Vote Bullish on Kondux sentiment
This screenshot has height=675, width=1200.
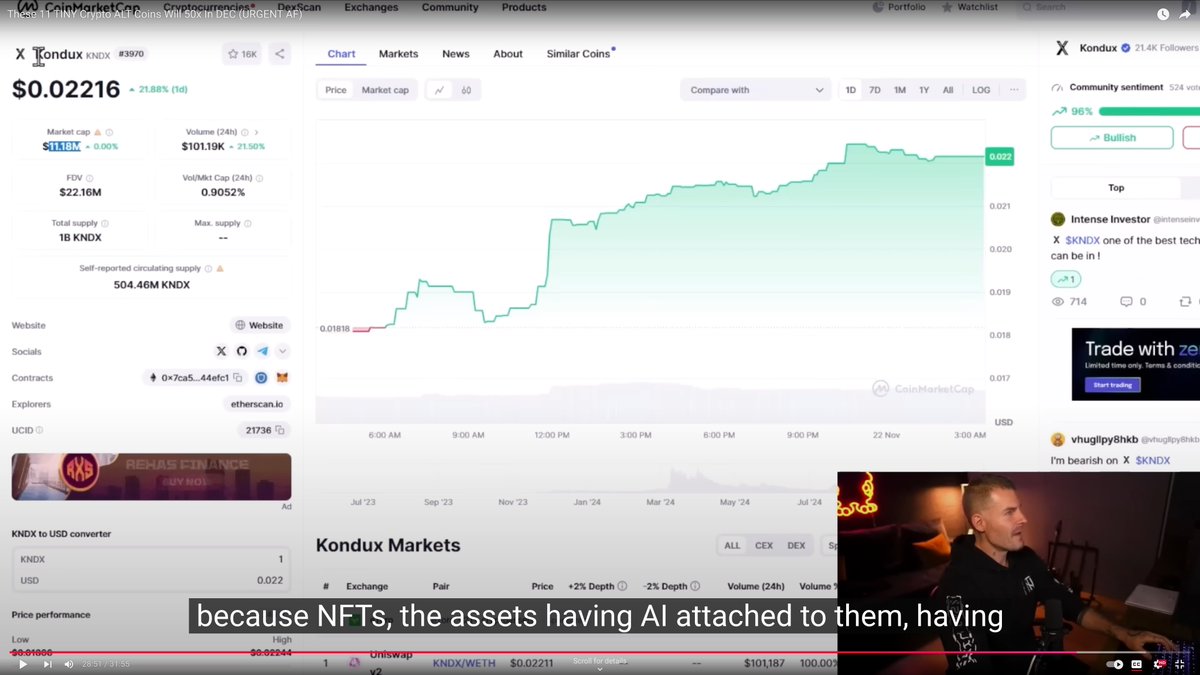point(1112,138)
